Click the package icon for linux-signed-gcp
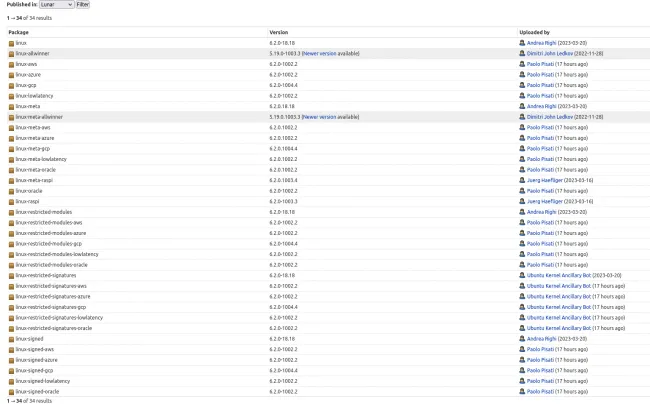The height and width of the screenshot is (404, 650). [12, 370]
